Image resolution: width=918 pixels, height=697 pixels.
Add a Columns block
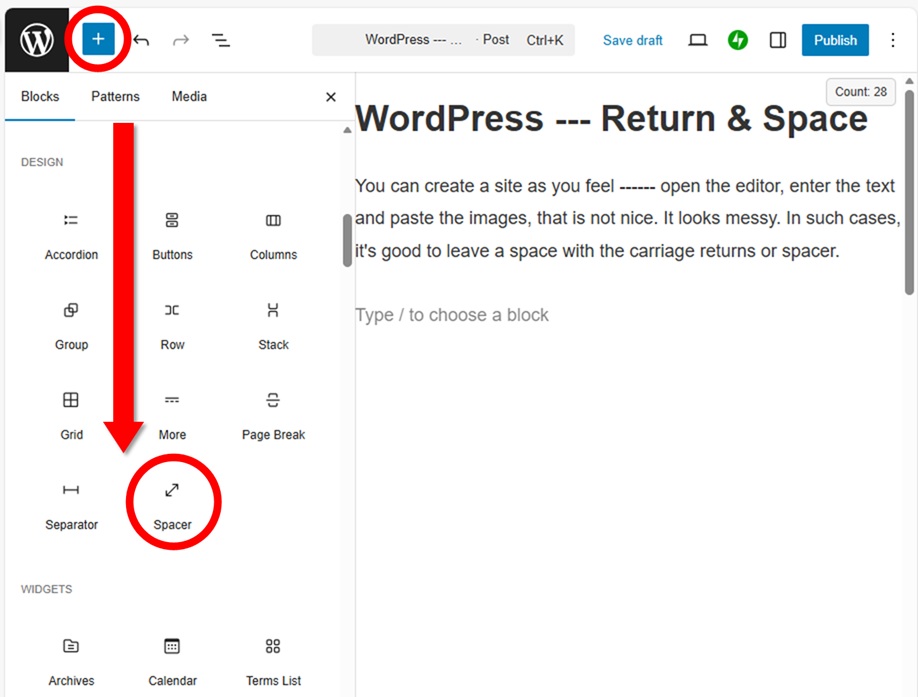point(273,234)
